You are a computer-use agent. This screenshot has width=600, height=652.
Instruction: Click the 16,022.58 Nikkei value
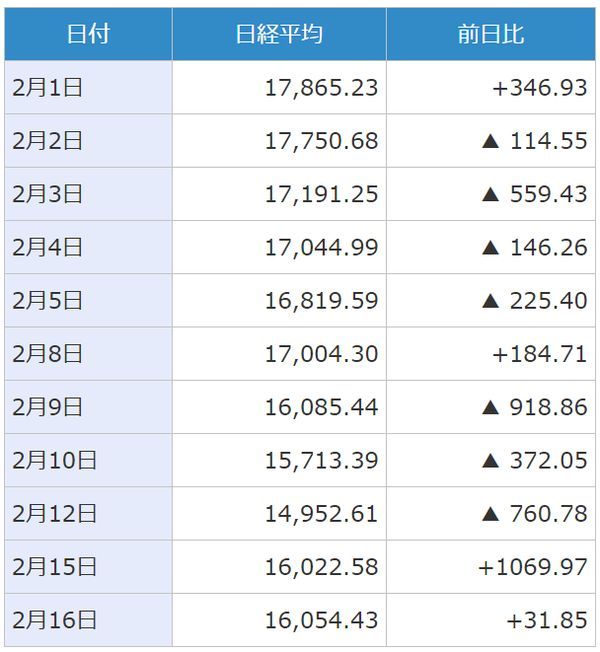pyautogui.click(x=321, y=567)
